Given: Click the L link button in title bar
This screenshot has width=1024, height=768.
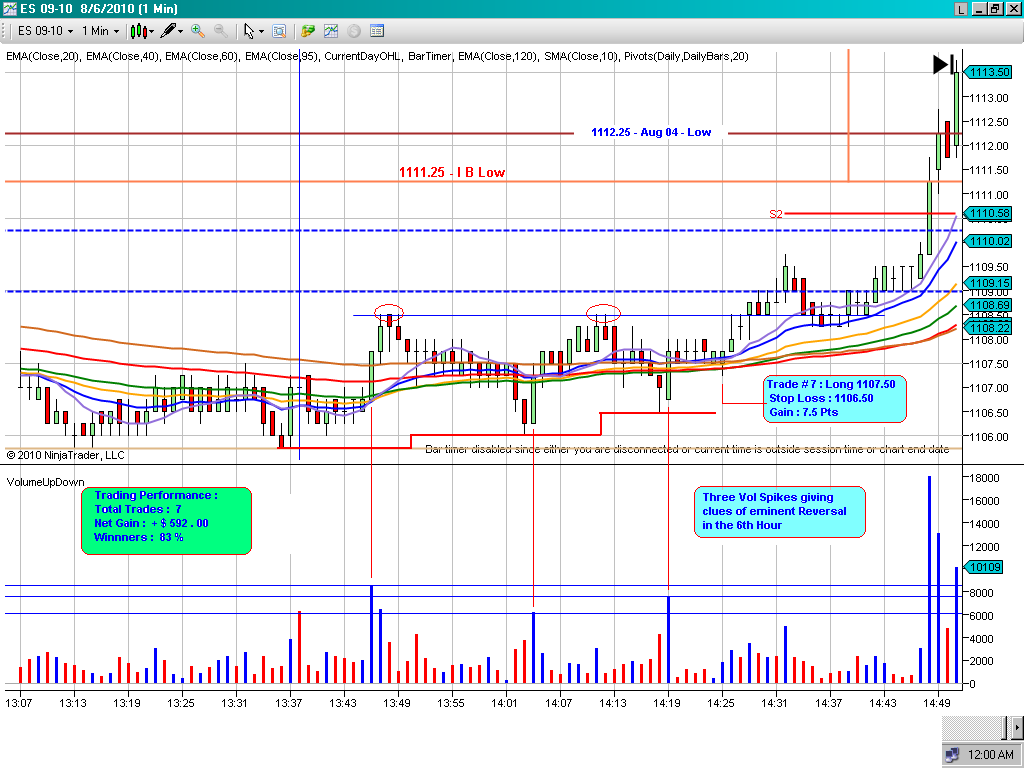Looking at the screenshot, I should coord(961,9).
